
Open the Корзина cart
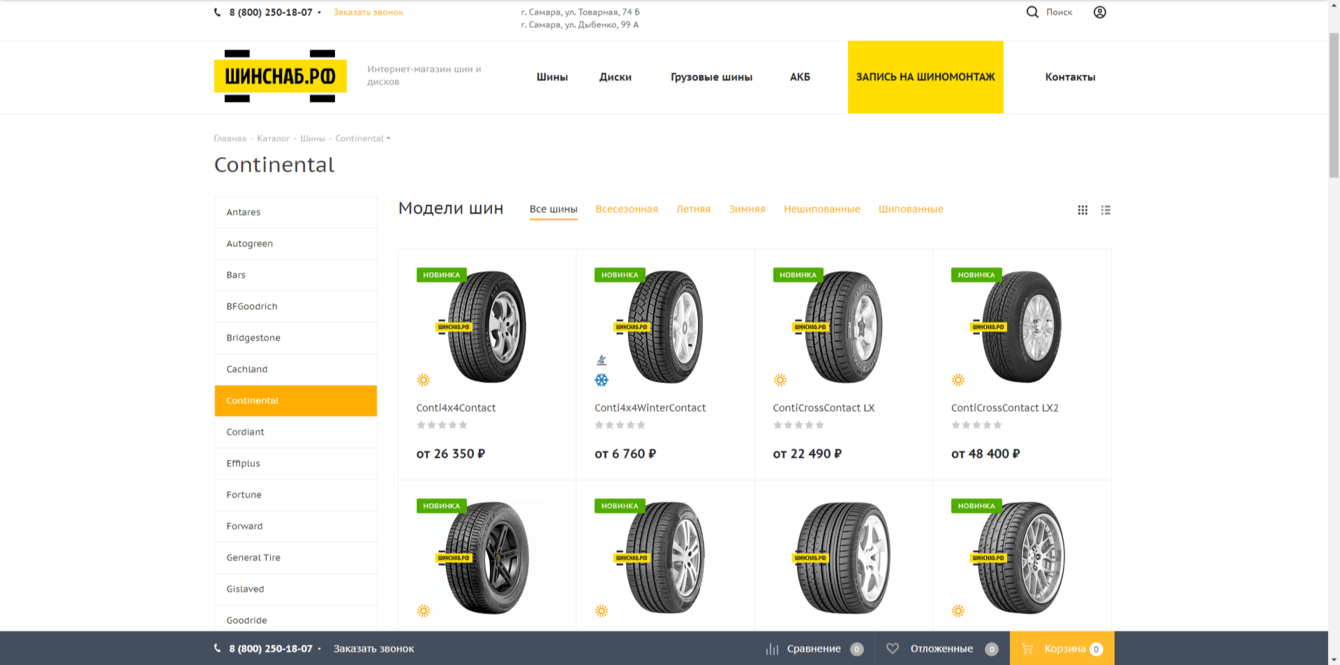click(1064, 649)
